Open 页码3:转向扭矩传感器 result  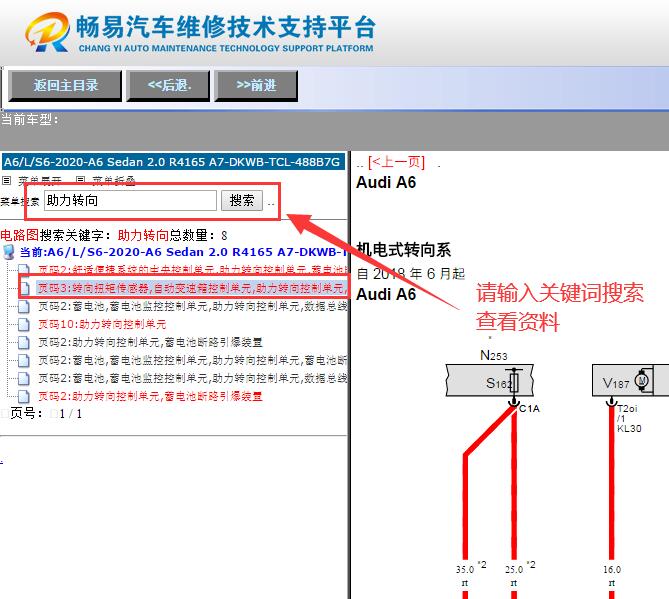(x=192, y=288)
